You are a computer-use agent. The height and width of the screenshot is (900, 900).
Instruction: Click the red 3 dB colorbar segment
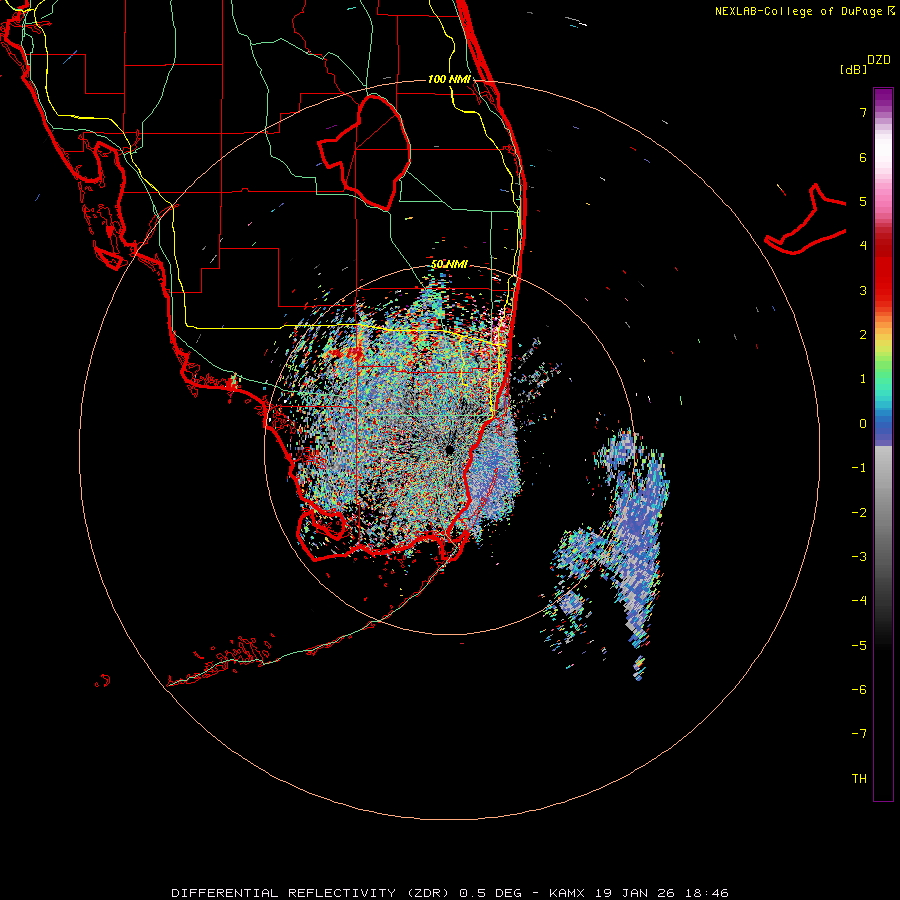pyautogui.click(x=883, y=287)
